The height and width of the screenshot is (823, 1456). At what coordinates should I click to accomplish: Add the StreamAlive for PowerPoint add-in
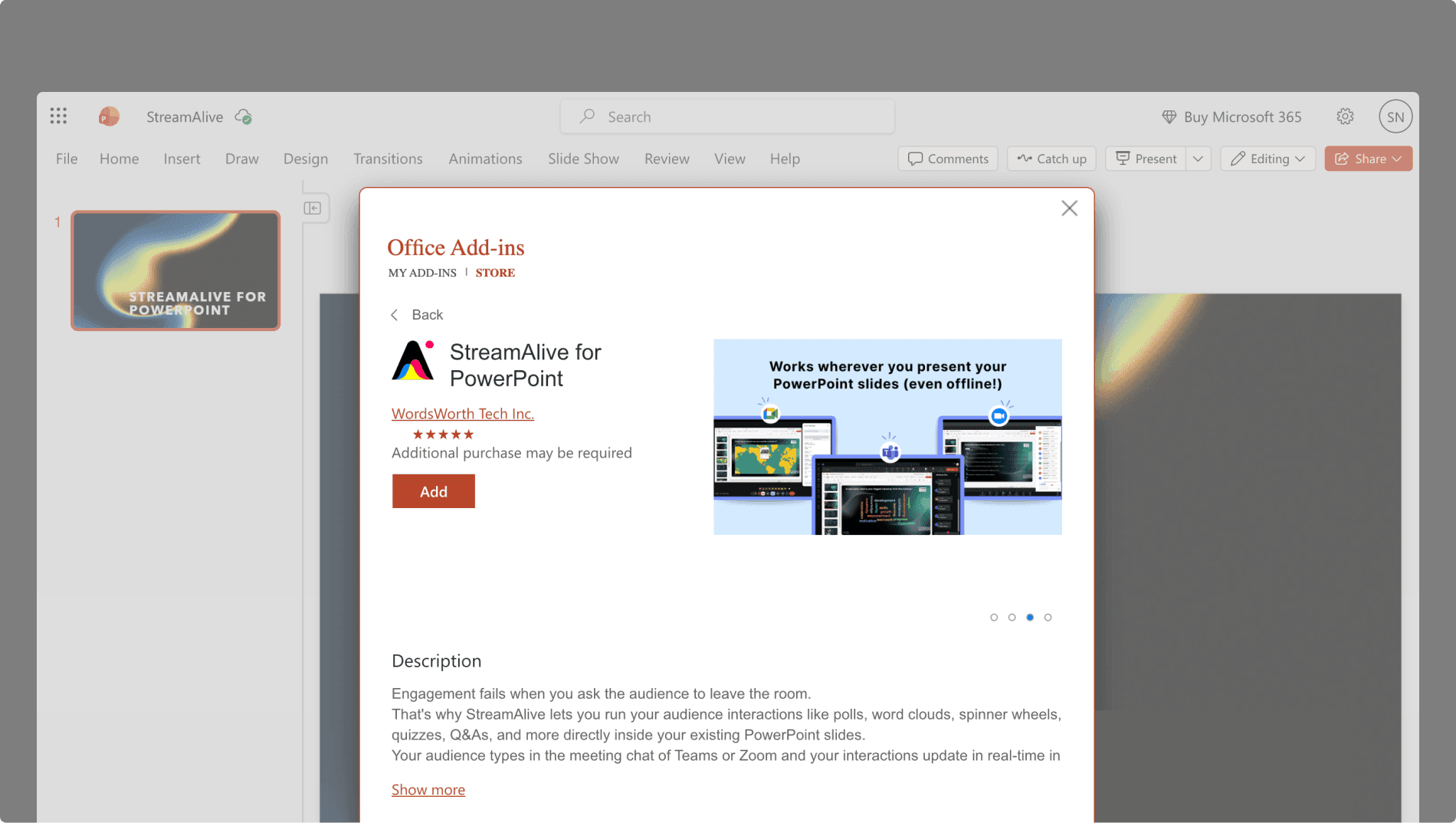pos(433,491)
